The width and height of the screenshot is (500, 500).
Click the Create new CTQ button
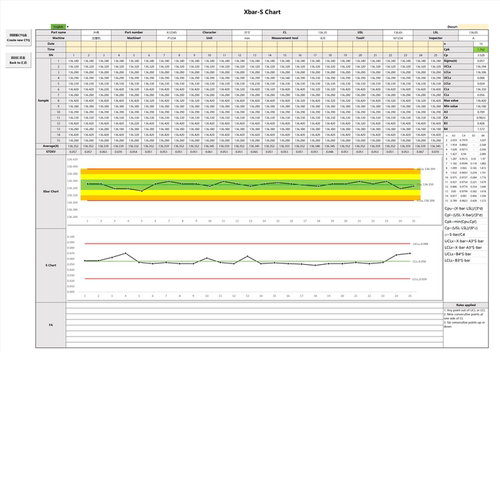[18, 38]
